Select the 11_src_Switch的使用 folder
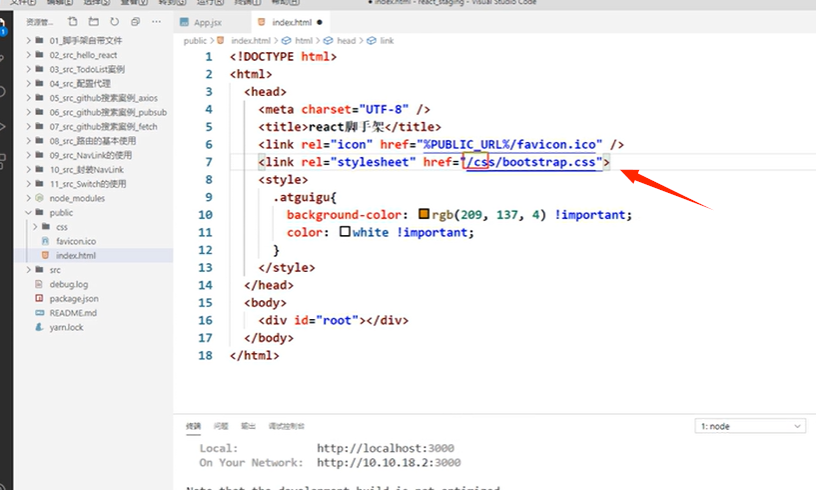816x490 pixels. tap(88, 184)
